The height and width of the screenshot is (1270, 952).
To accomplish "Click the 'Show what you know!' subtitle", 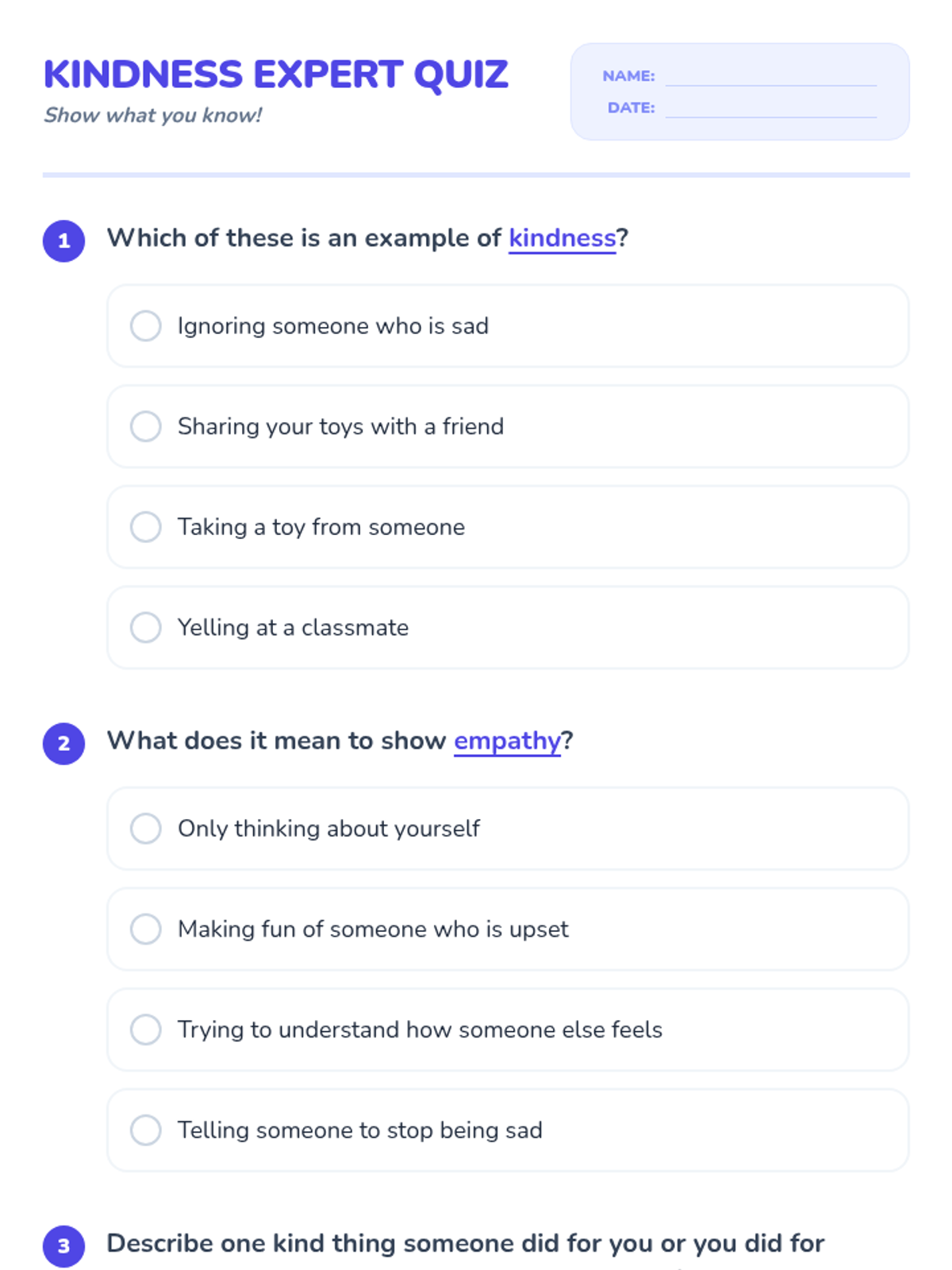I will (x=152, y=116).
